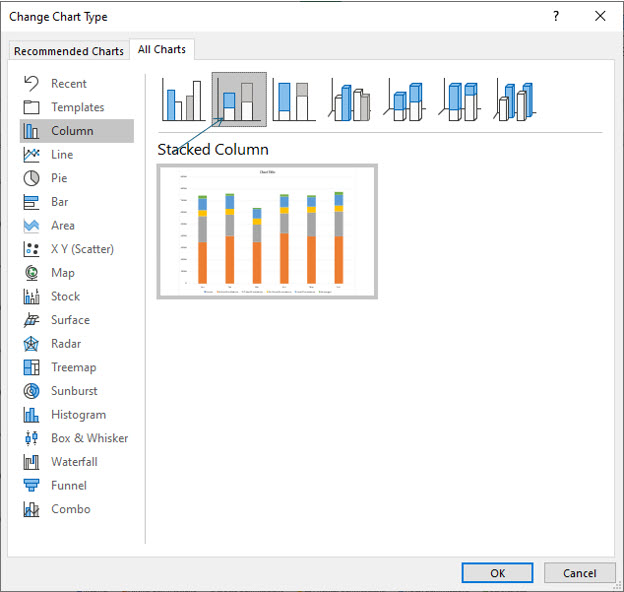
Task: Select the Radar category label
Action: pos(66,344)
